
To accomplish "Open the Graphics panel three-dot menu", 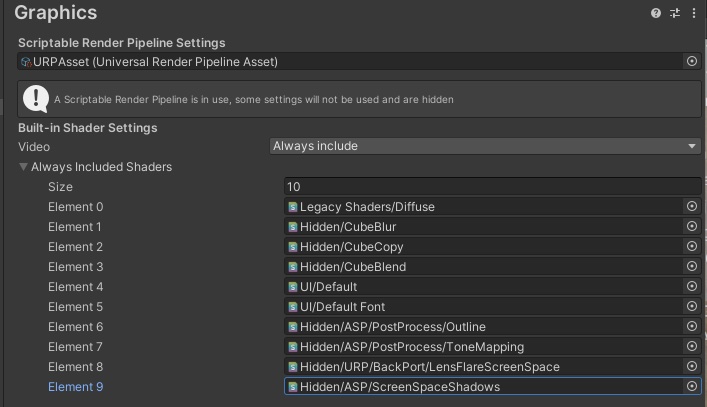I will (694, 13).
